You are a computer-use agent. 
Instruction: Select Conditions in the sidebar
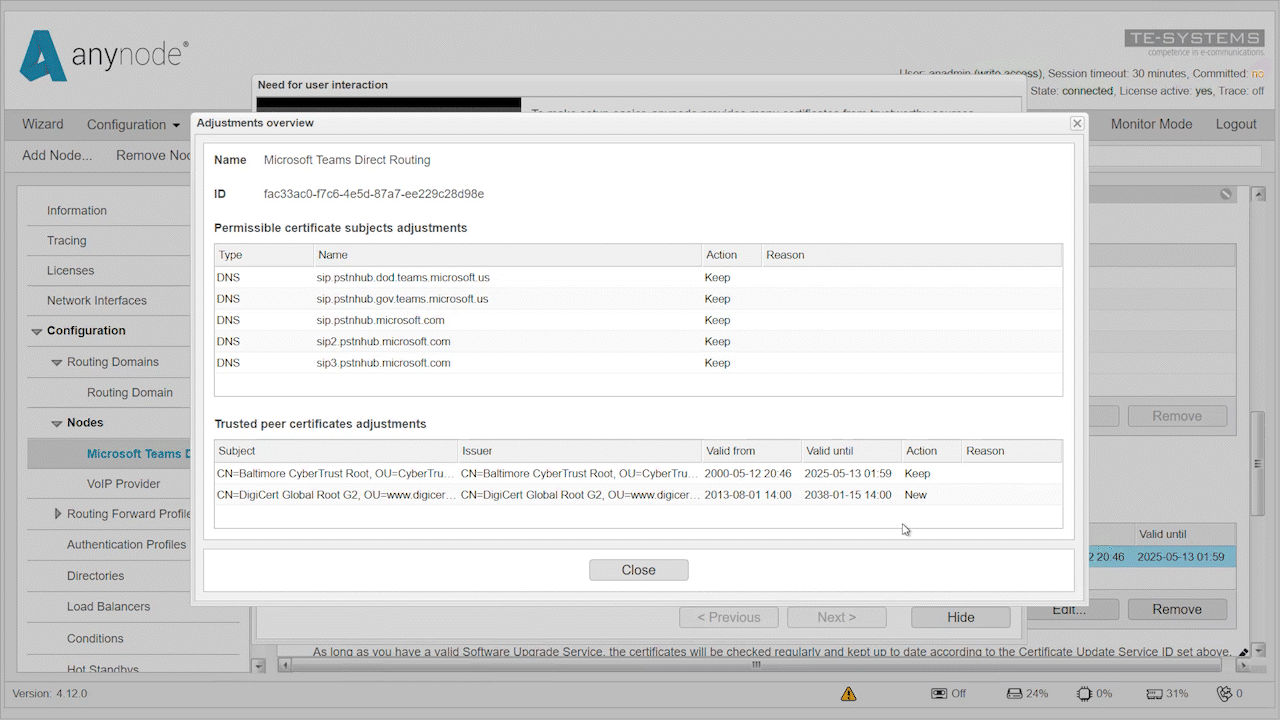click(x=95, y=638)
